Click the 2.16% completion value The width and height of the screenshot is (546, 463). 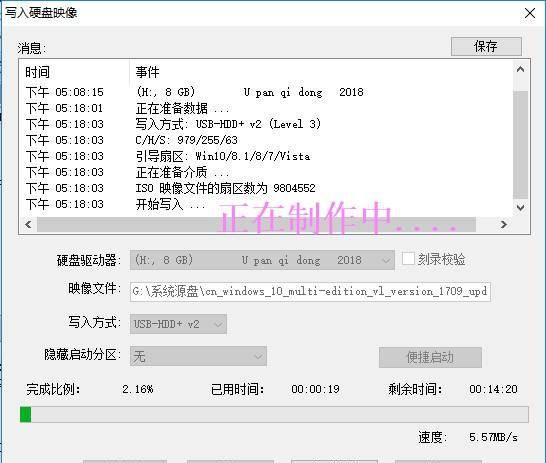[x=138, y=389]
